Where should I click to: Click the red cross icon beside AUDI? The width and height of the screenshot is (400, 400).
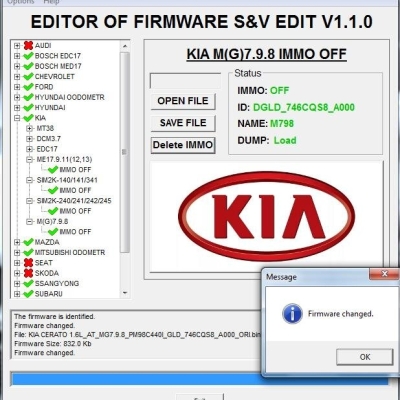click(x=29, y=46)
